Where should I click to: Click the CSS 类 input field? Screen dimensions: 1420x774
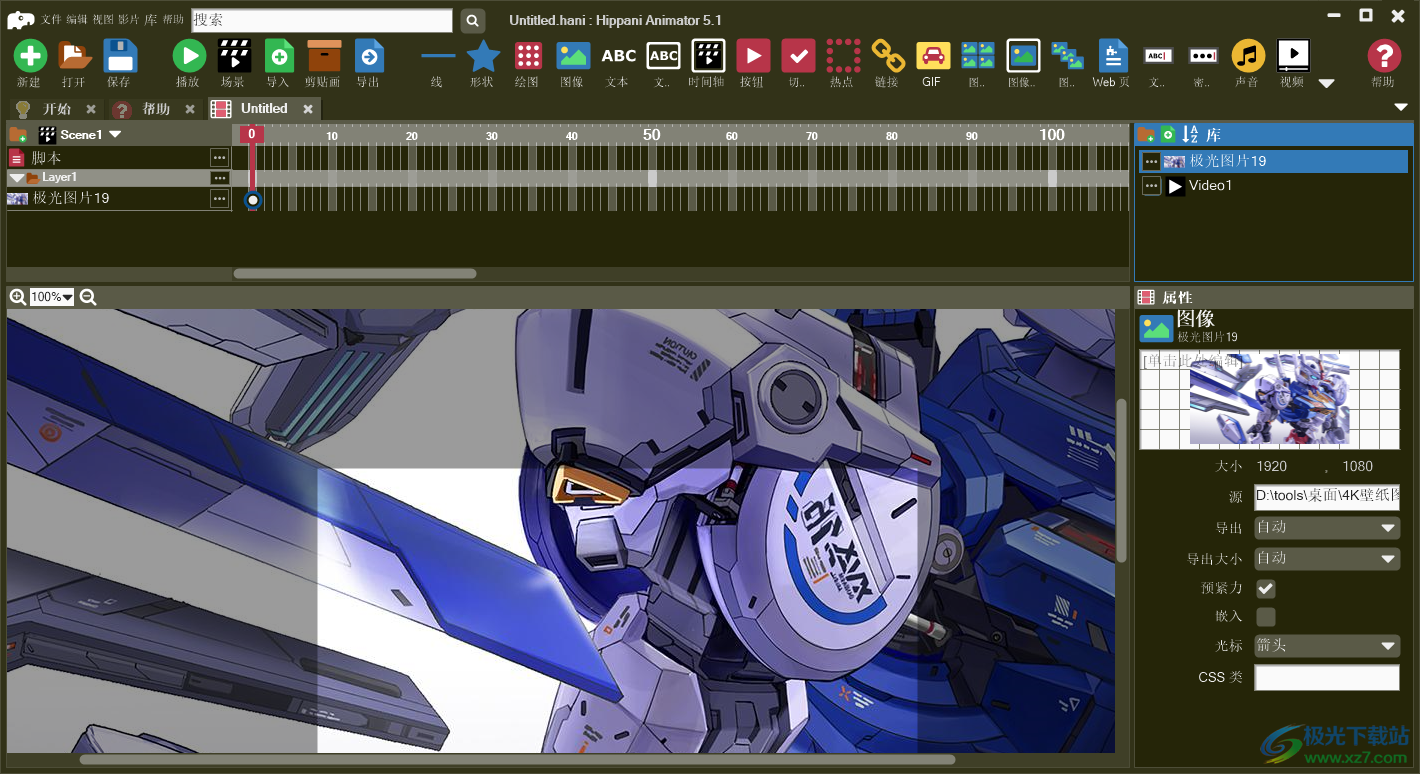[x=1327, y=678]
